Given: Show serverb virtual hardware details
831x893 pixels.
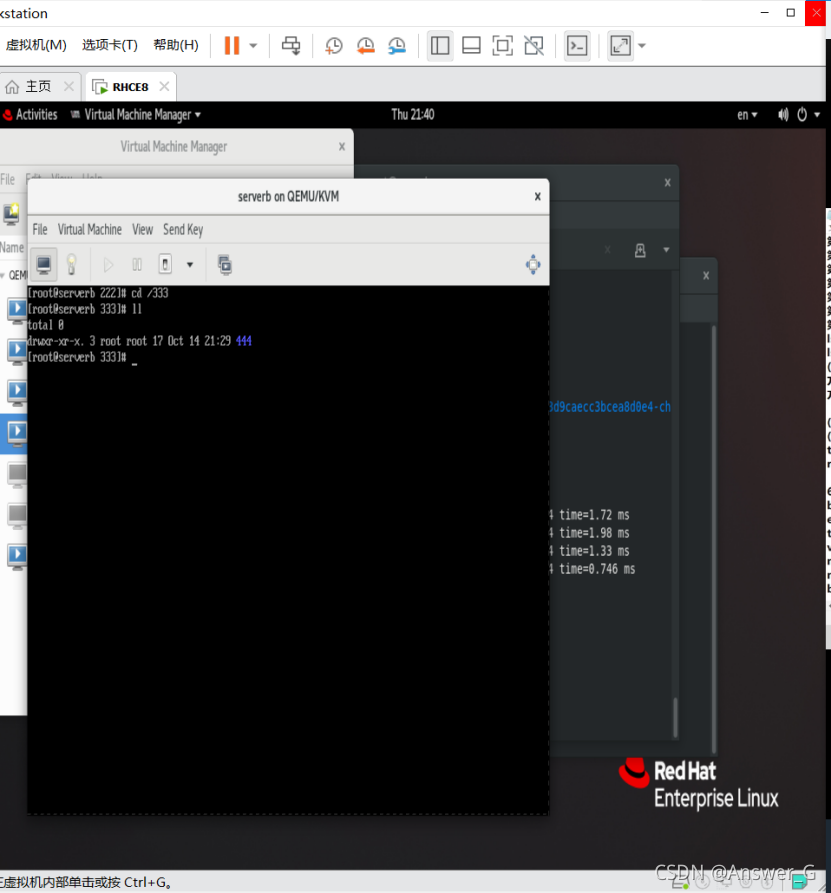Looking at the screenshot, I should [x=71, y=264].
